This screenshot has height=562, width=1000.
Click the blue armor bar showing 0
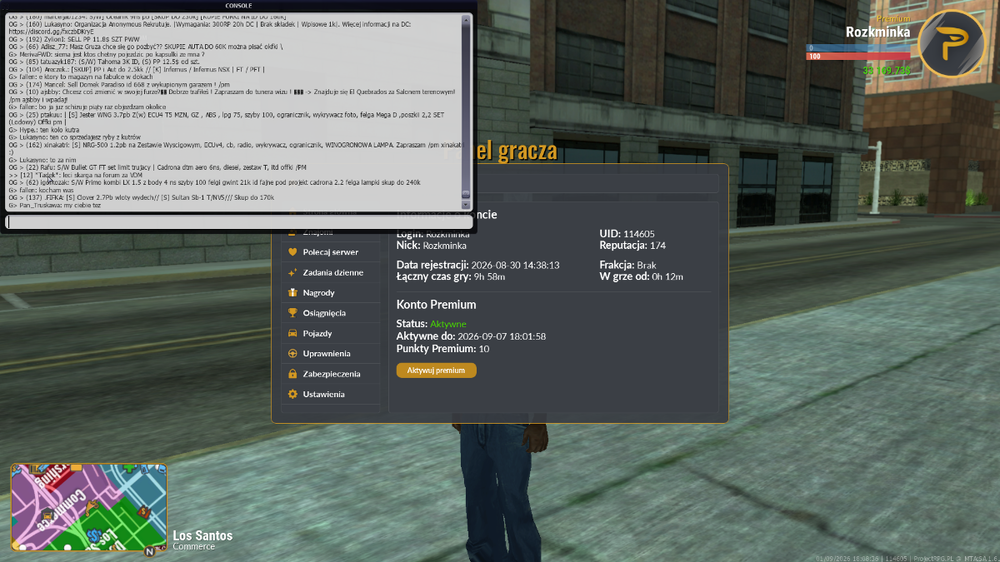coord(858,48)
